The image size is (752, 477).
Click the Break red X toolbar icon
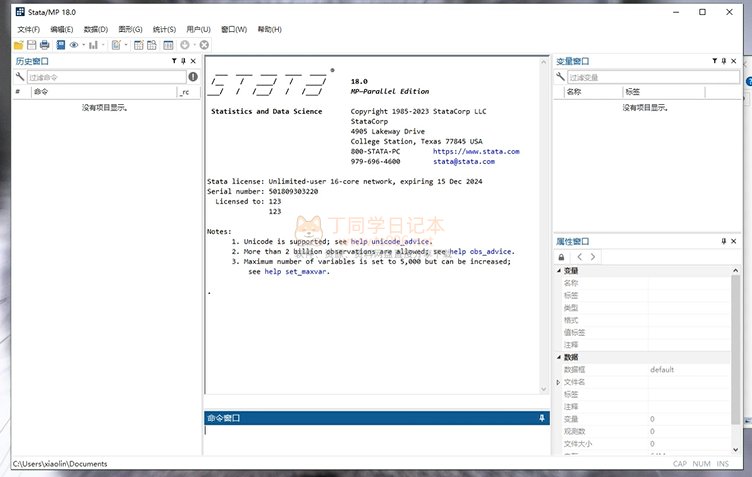pyautogui.click(x=204, y=45)
